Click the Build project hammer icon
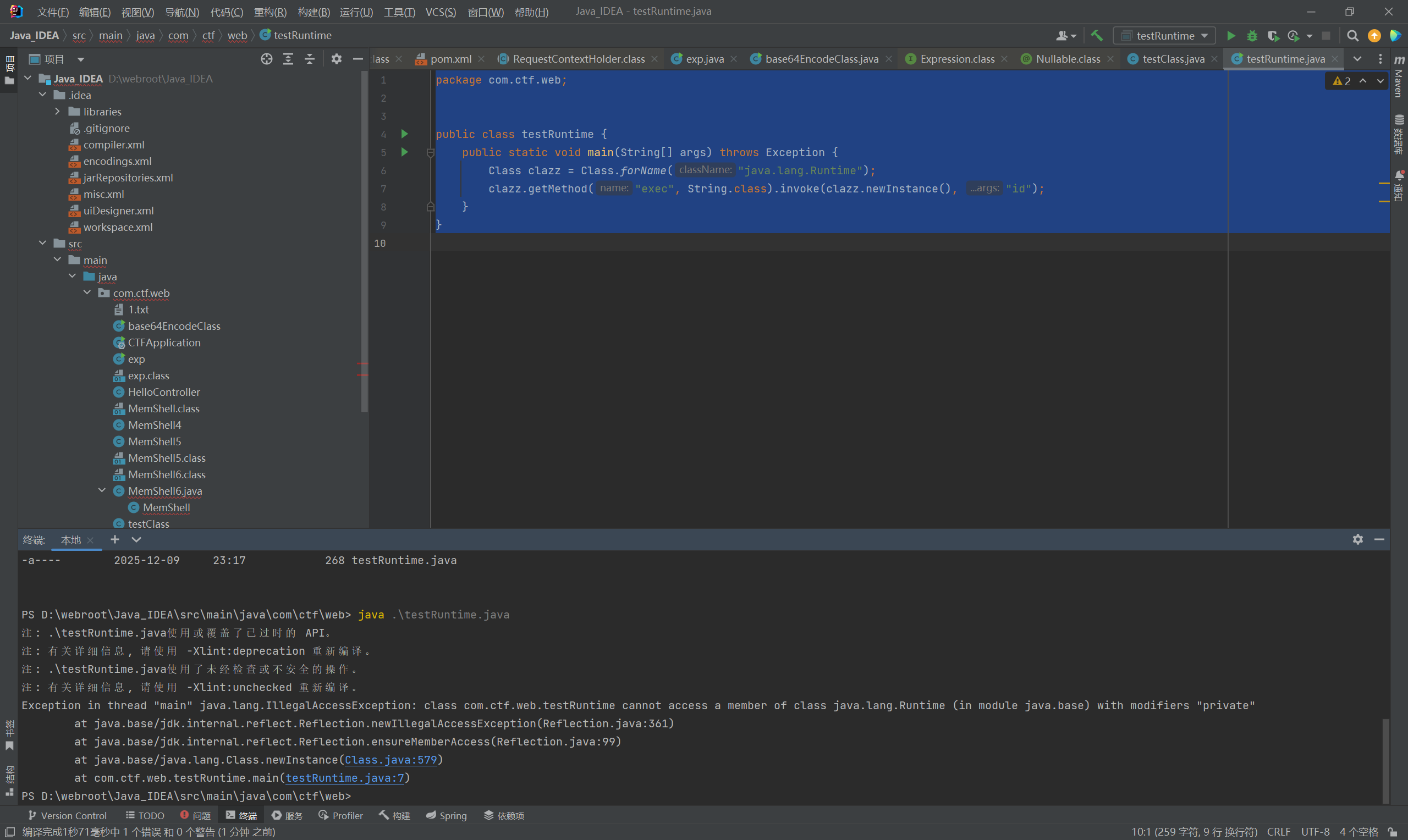Viewport: 1408px width, 840px height. tap(1097, 36)
